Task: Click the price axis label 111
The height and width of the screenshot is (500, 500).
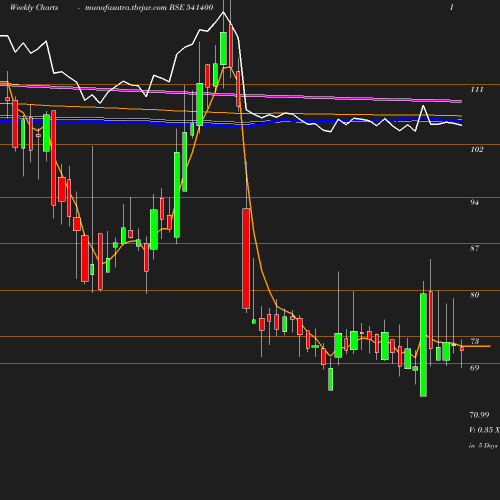Action: click(477, 89)
